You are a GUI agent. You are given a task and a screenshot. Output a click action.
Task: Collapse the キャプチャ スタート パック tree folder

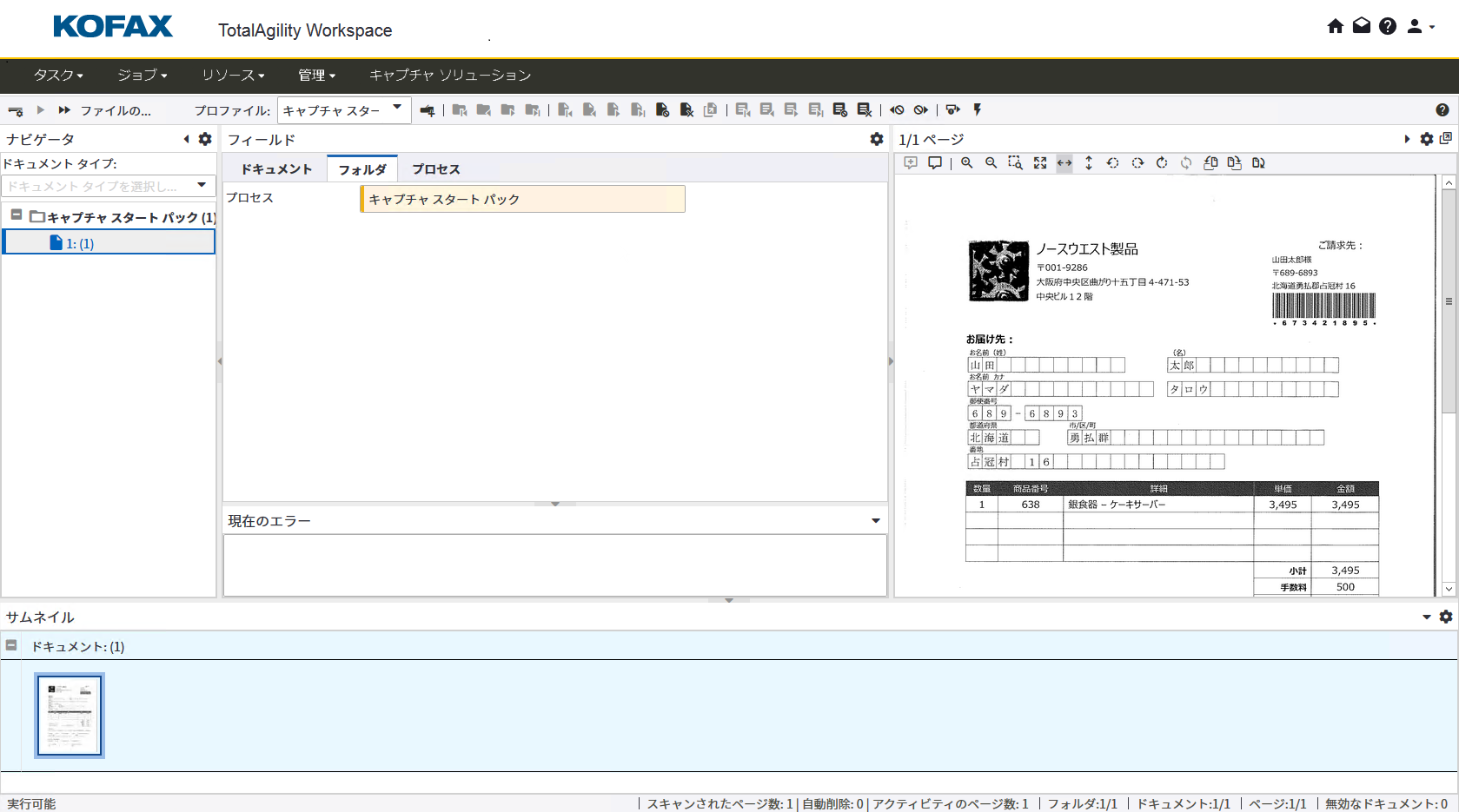(17, 215)
